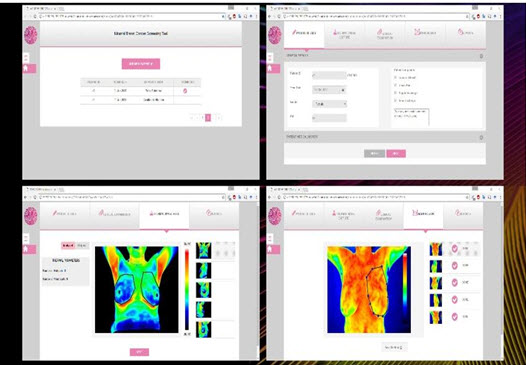The height and width of the screenshot is (365, 526).
Task: Click grey button below thermal image, bottom-right window
Action: tap(394, 347)
